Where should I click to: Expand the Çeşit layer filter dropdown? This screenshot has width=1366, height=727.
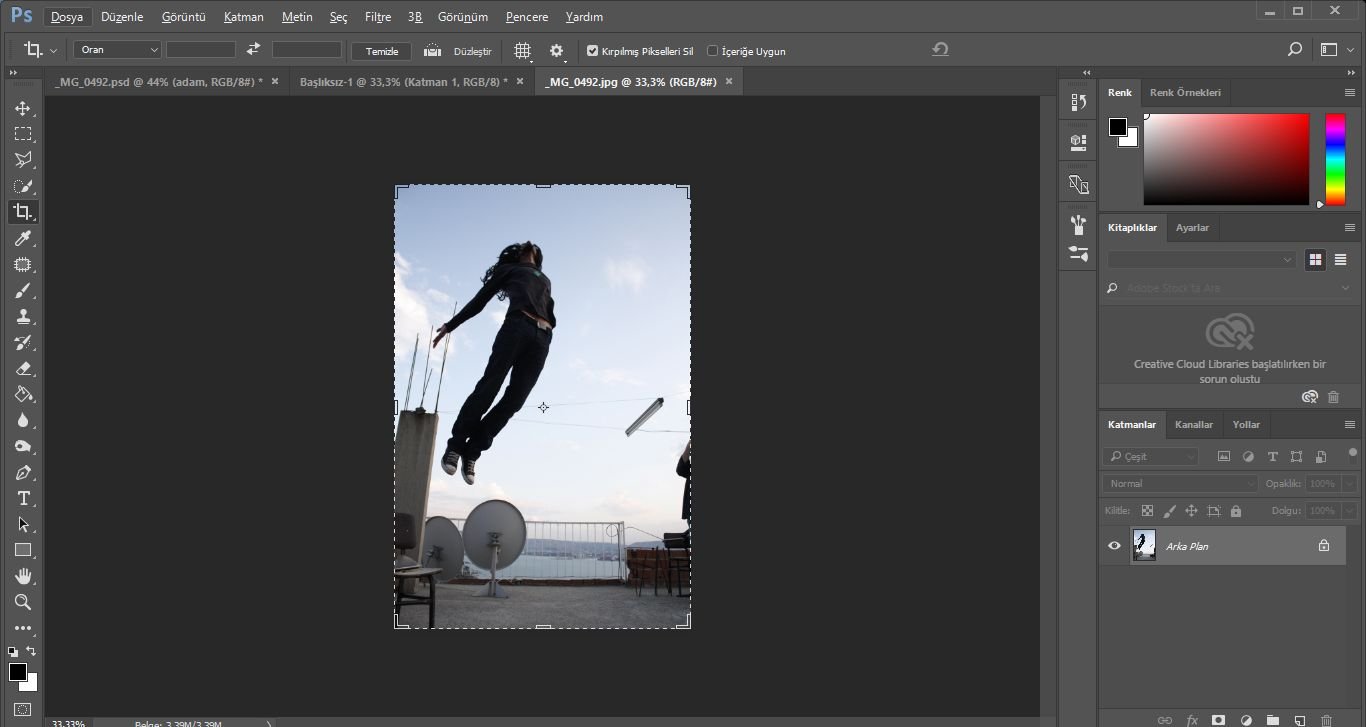pyautogui.click(x=1151, y=457)
